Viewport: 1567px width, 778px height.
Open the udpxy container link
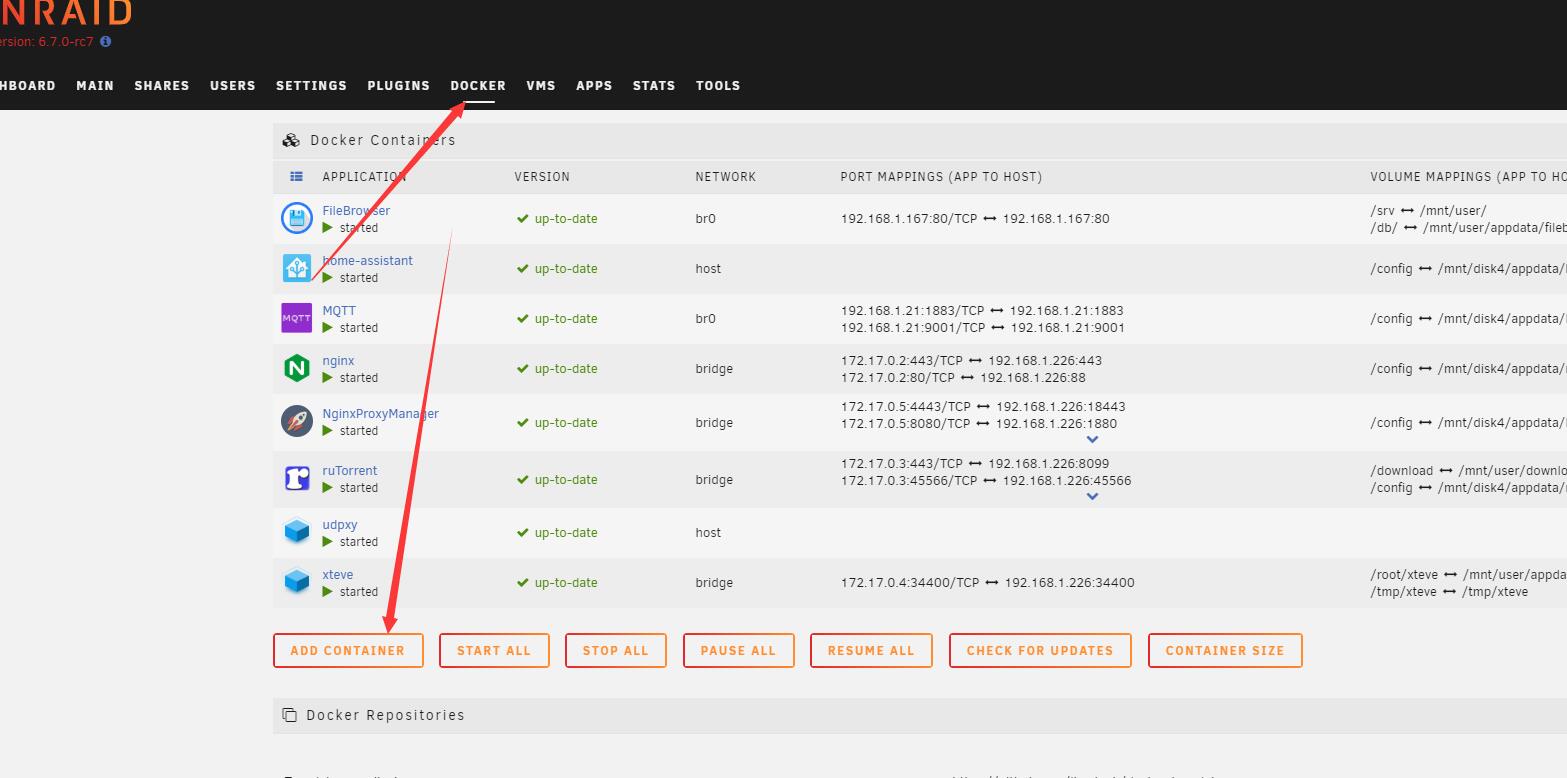[x=340, y=524]
